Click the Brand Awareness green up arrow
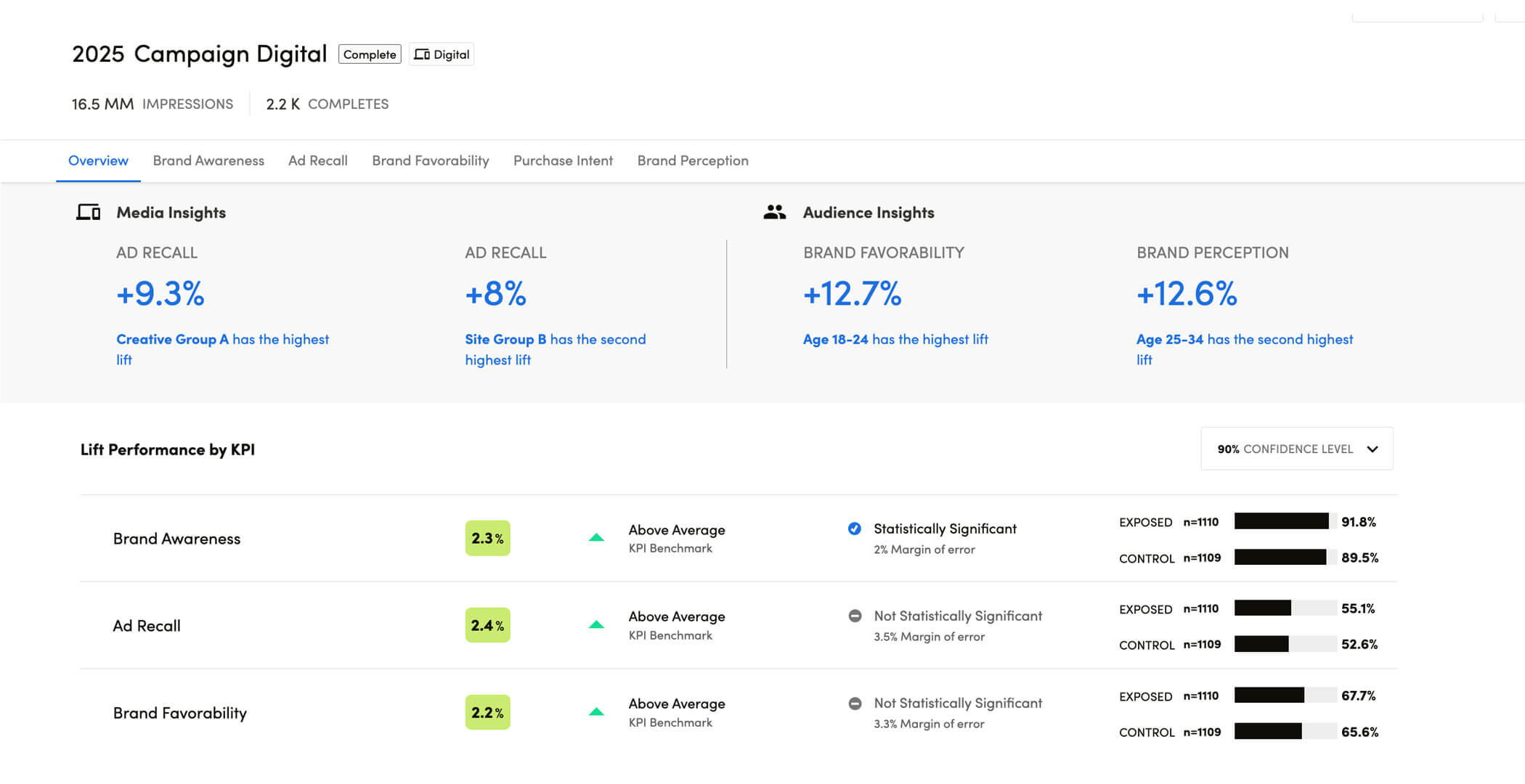 pyautogui.click(x=596, y=538)
